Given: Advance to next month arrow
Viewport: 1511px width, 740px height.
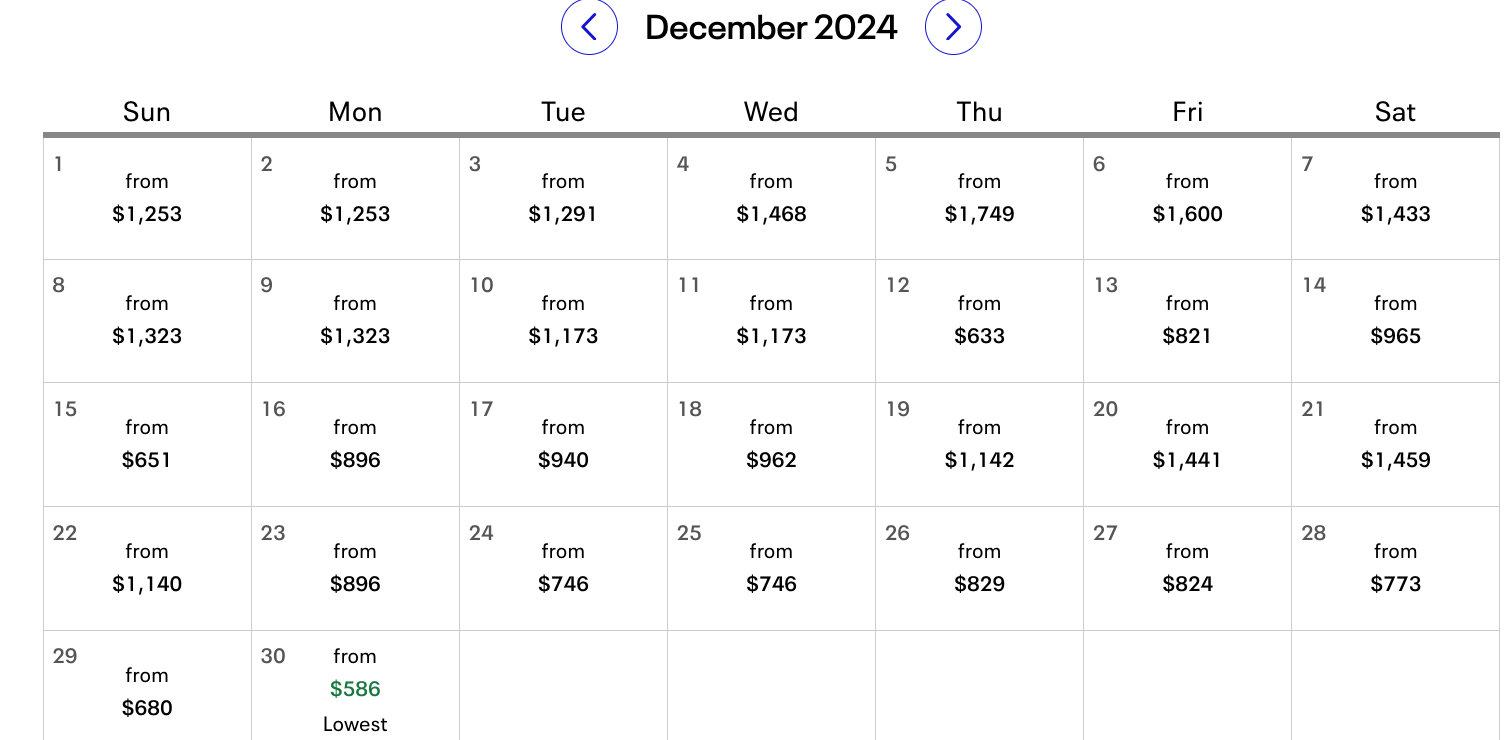Looking at the screenshot, I should click(953, 27).
